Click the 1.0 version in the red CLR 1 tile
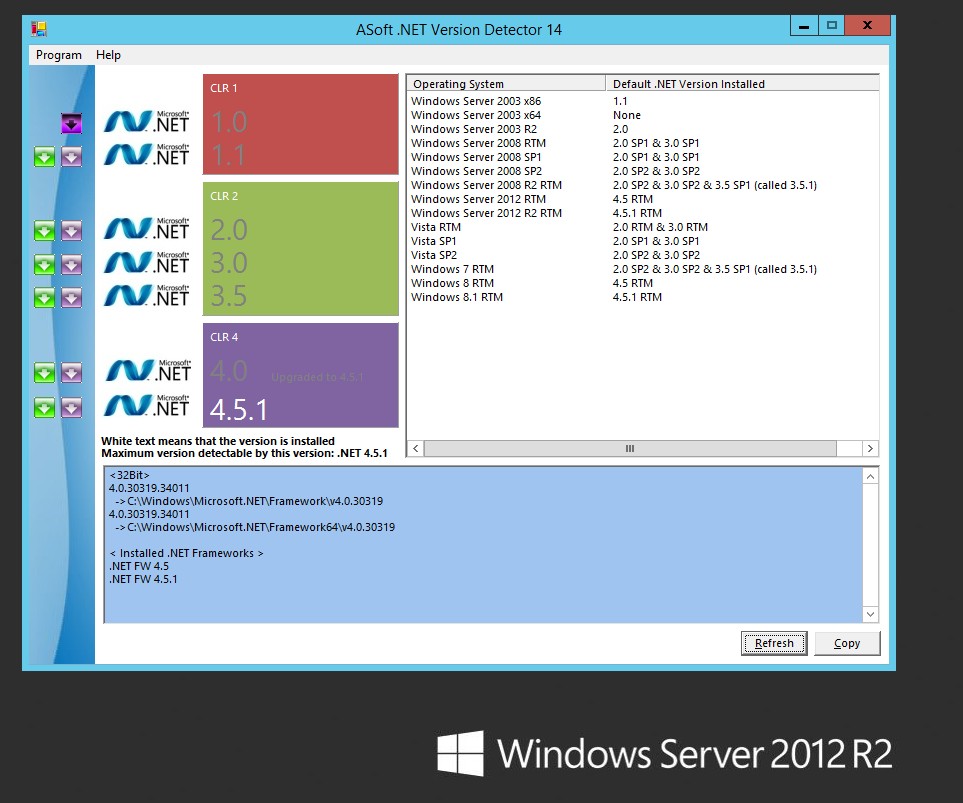Screen dimensions: 963x803 pyautogui.click(x=229, y=122)
